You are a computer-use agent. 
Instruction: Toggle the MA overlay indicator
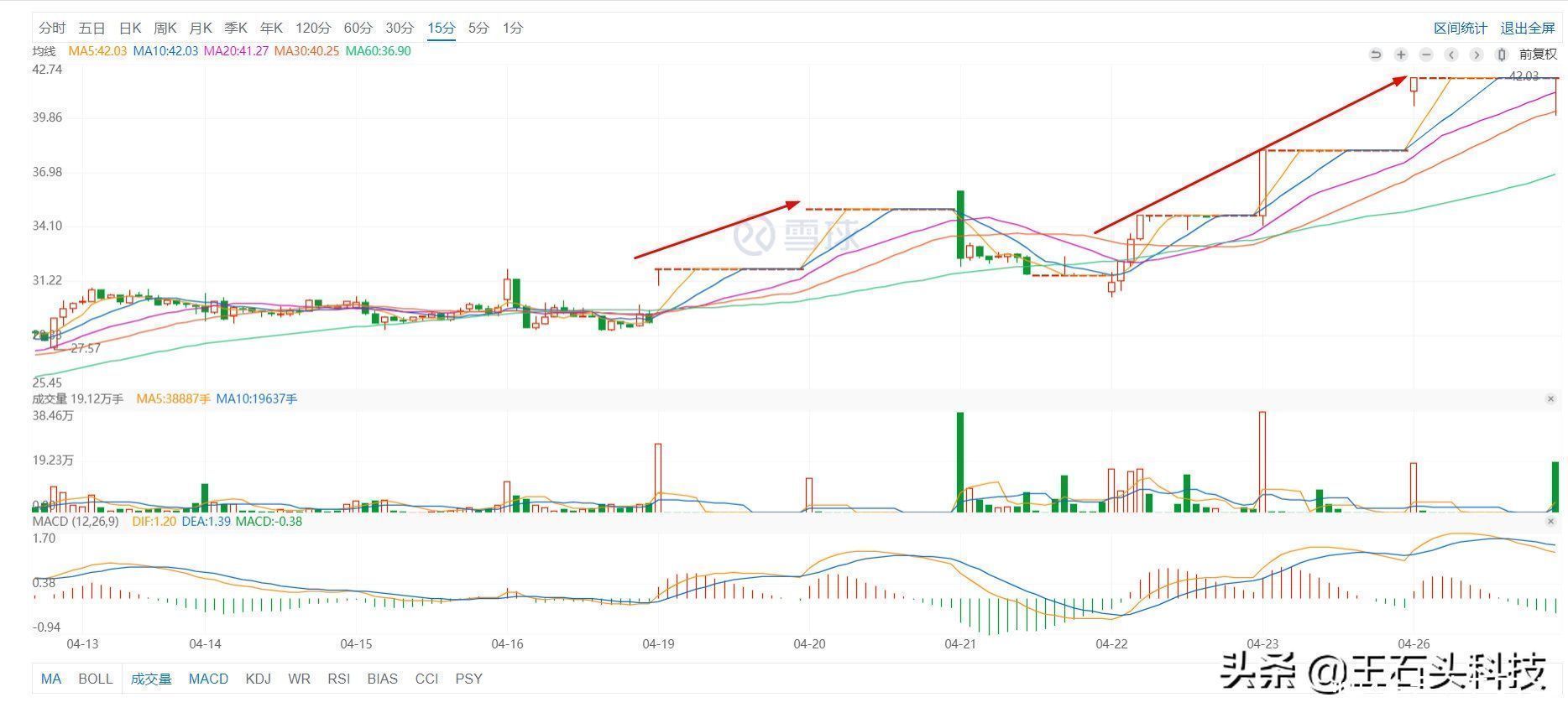tap(51, 679)
